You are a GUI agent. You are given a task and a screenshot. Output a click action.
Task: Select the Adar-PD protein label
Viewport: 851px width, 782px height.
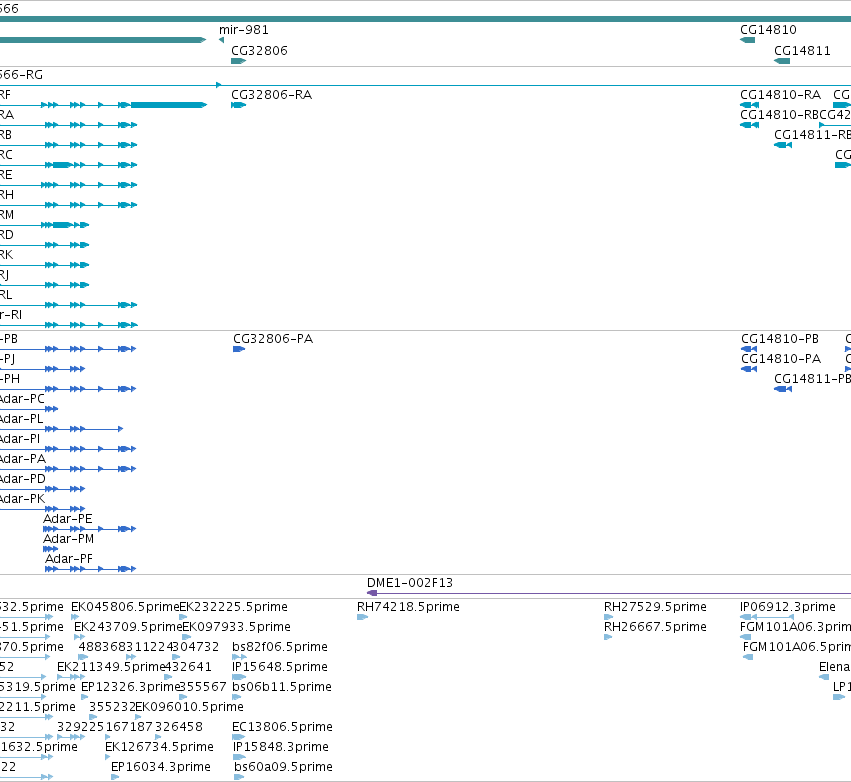point(22,480)
